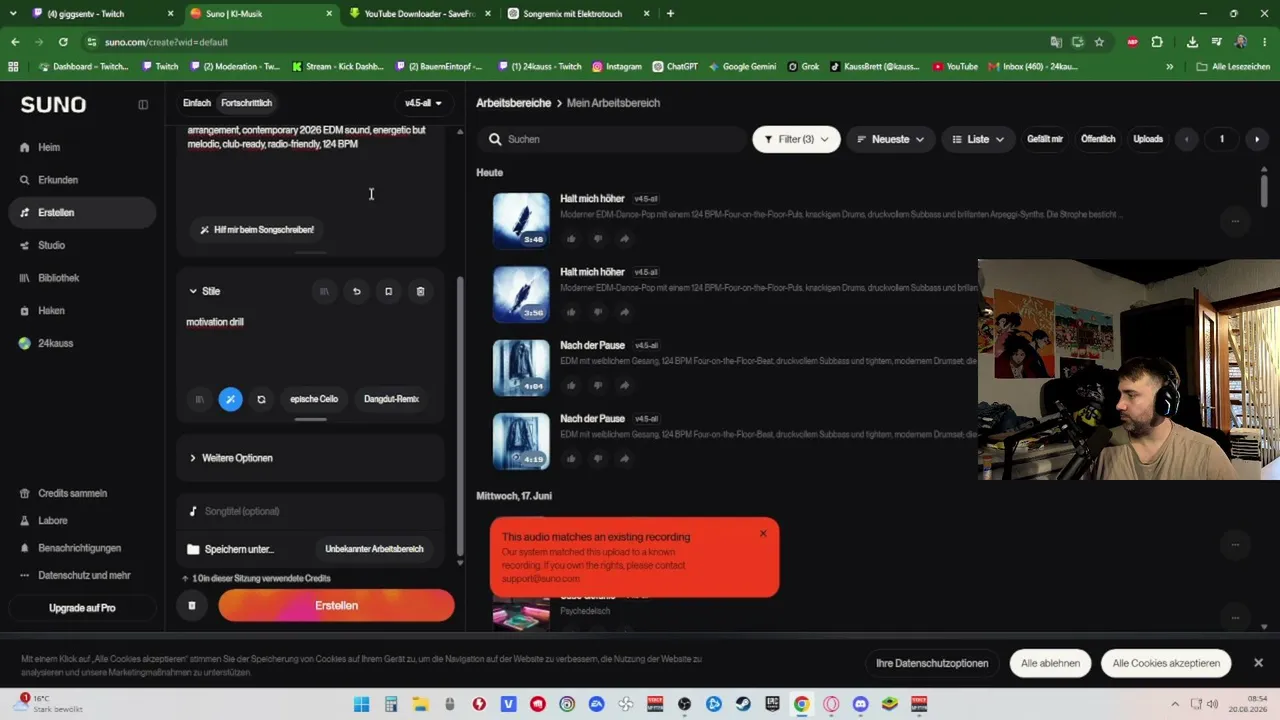
Task: Share the 4:04 Nach der Pause song
Action: point(624,385)
